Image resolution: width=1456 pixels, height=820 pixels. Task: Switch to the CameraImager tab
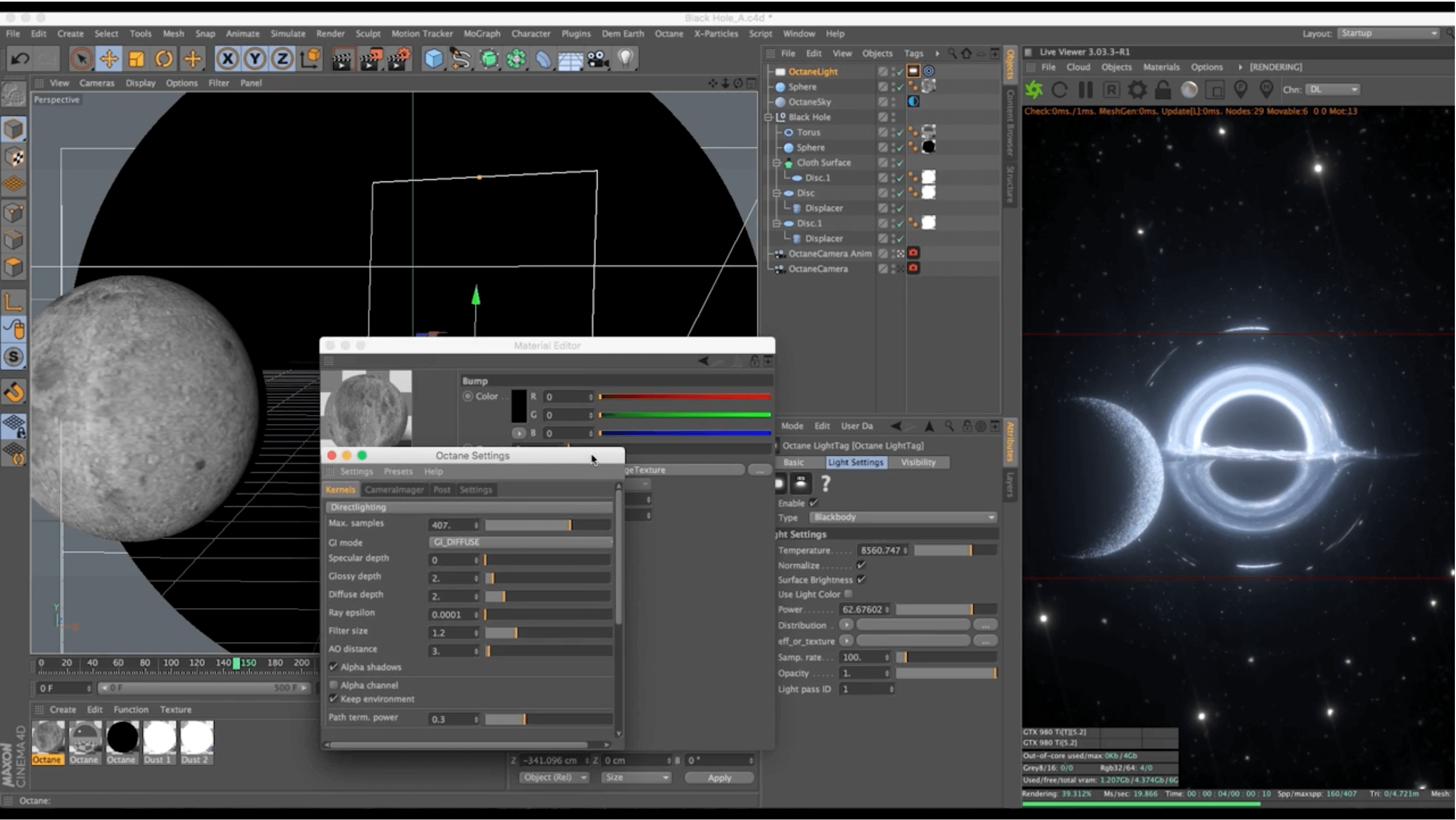[x=394, y=490]
